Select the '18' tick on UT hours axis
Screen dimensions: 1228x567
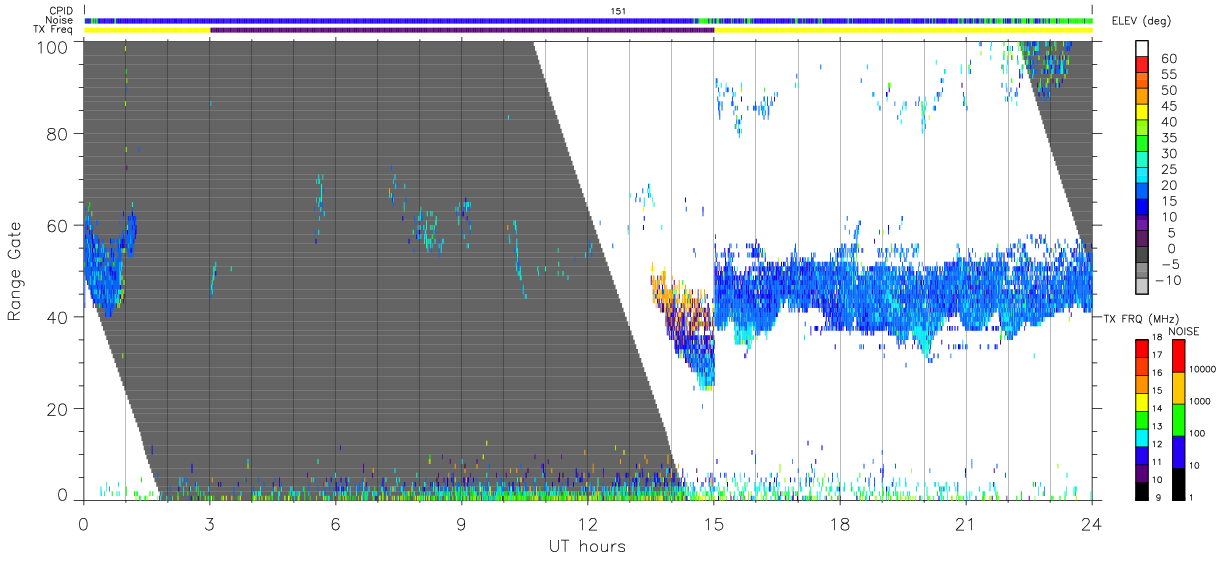839,524
